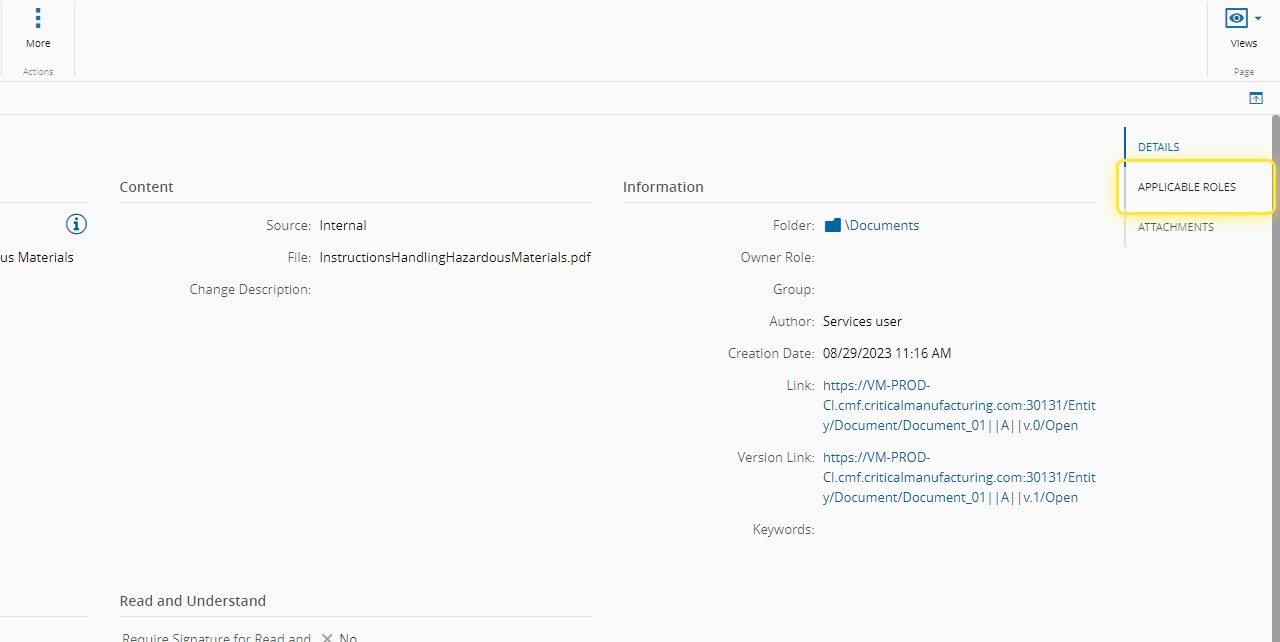1280x642 pixels.
Task: Switch to the Details tab
Action: pos(1158,147)
